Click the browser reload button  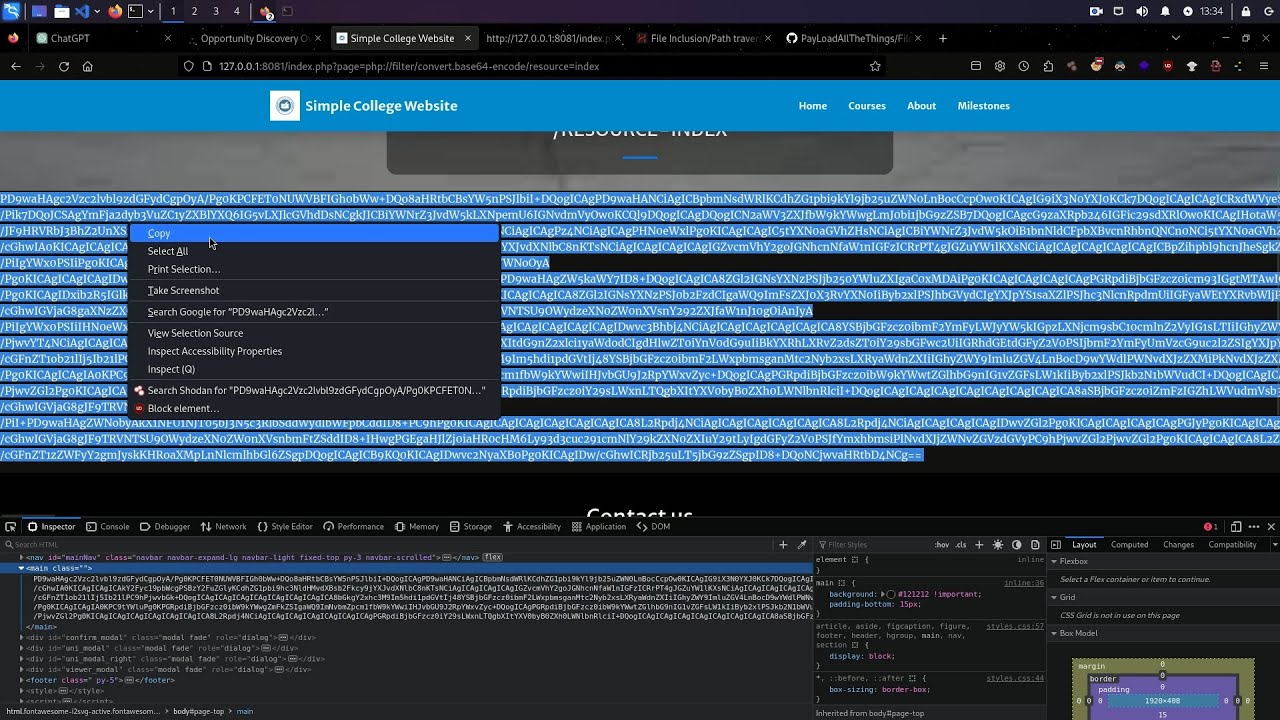tap(64, 66)
